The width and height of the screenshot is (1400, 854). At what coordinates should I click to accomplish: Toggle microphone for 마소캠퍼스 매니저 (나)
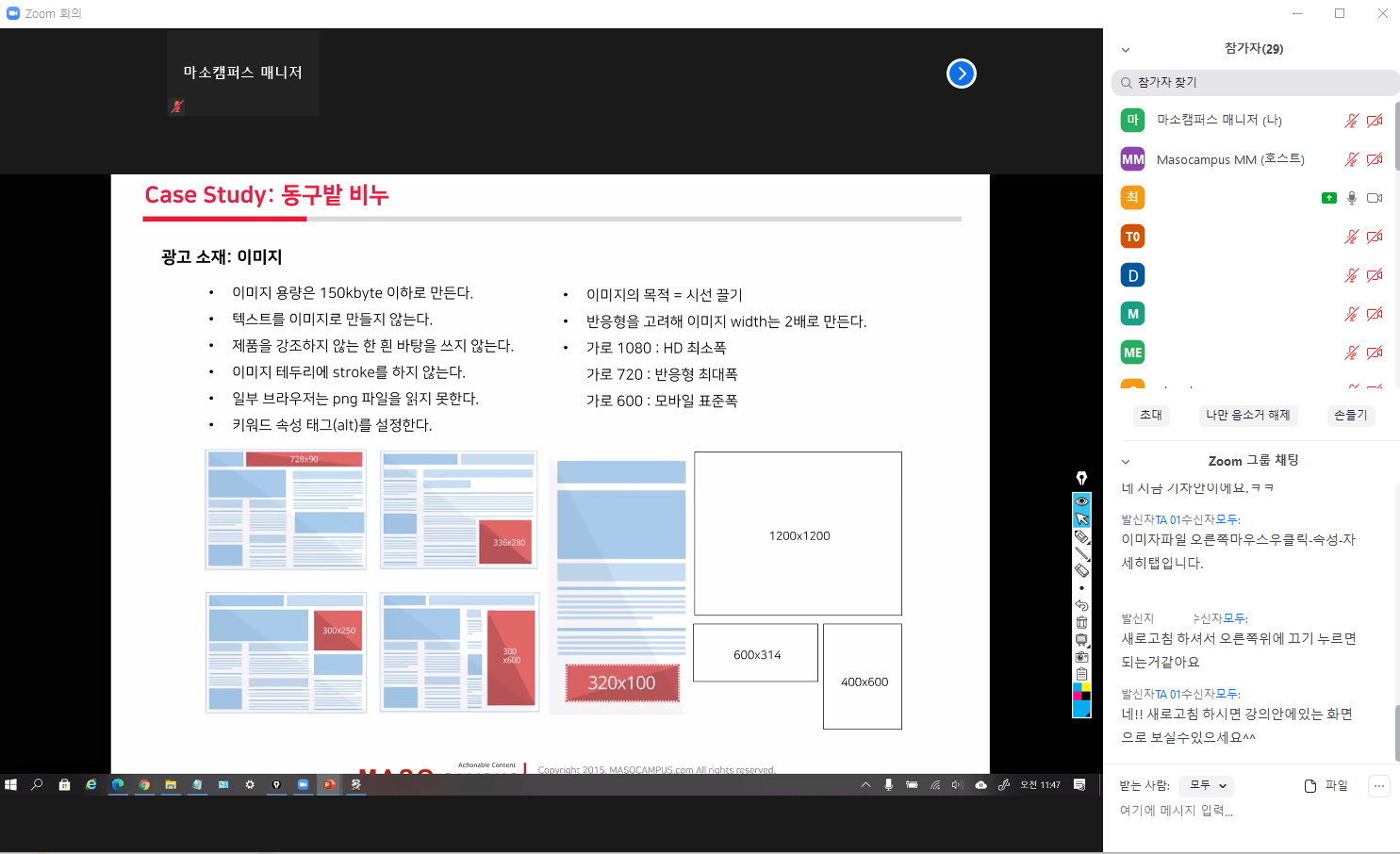point(1351,121)
